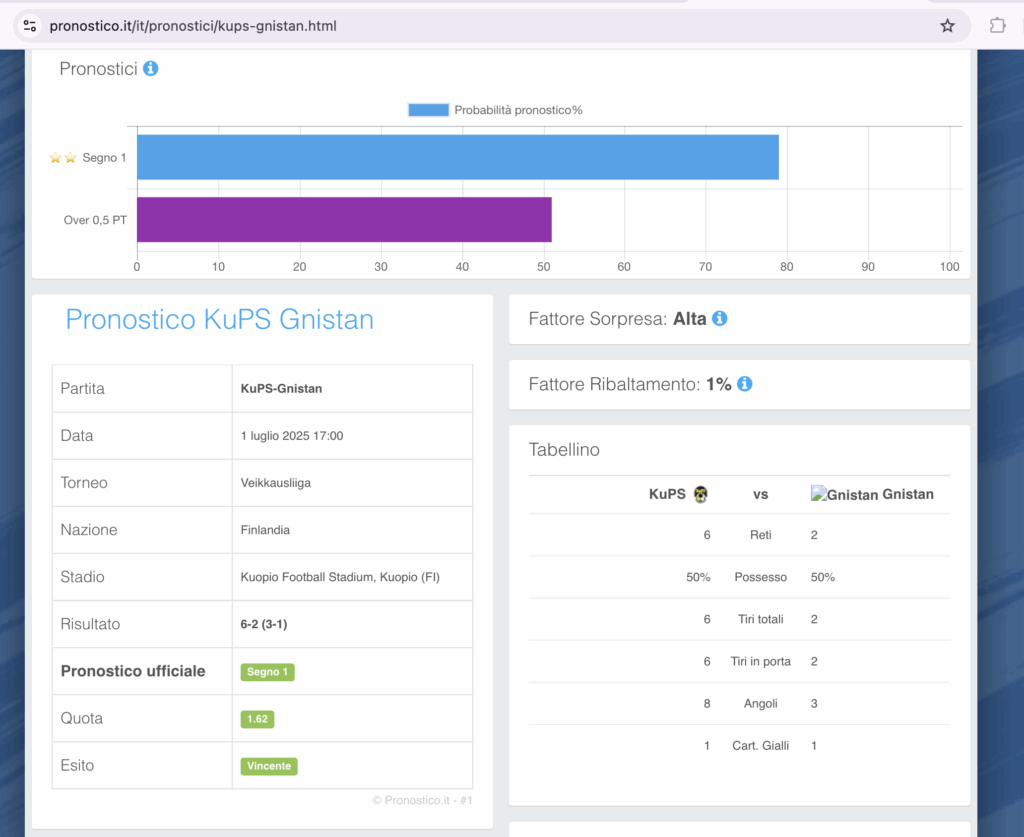The width and height of the screenshot is (1024, 837).
Task: Select the date '1 luglio 2025 17:00'
Action: click(292, 435)
